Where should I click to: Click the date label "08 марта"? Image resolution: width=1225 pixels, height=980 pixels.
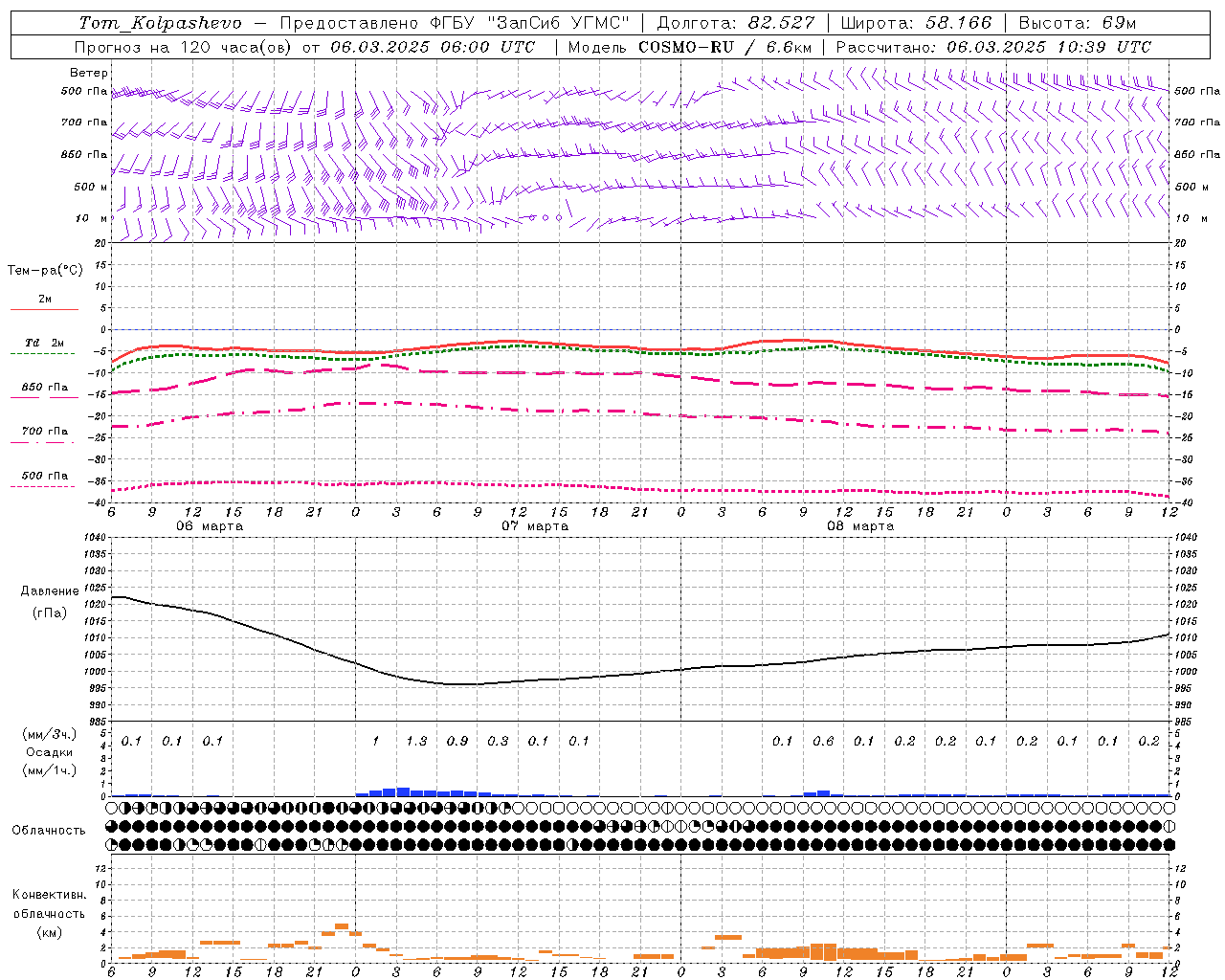pyautogui.click(x=860, y=526)
